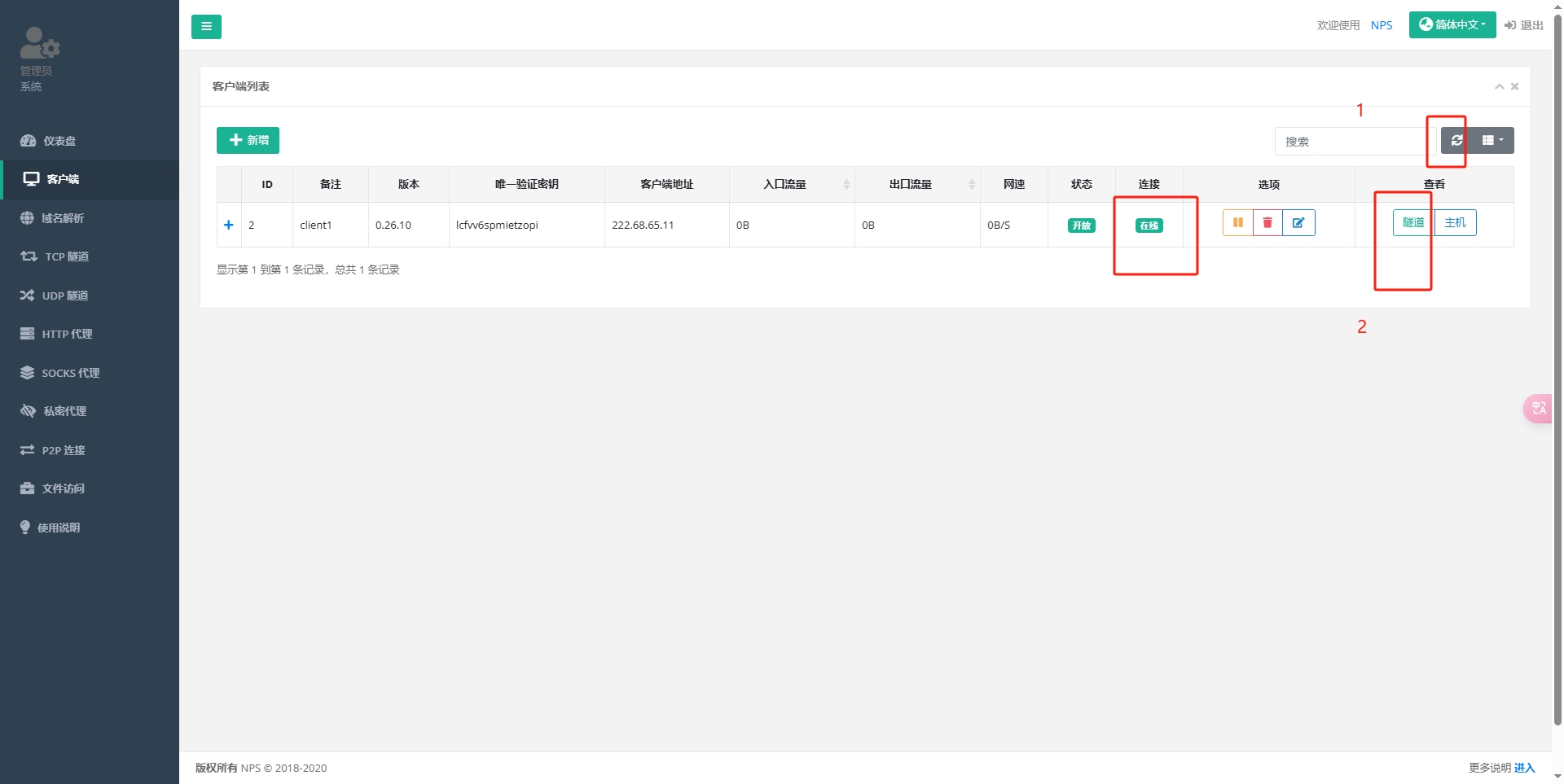Image resolution: width=1564 pixels, height=784 pixels.
Task: Click the hamburger menu toggle button
Action: [206, 27]
